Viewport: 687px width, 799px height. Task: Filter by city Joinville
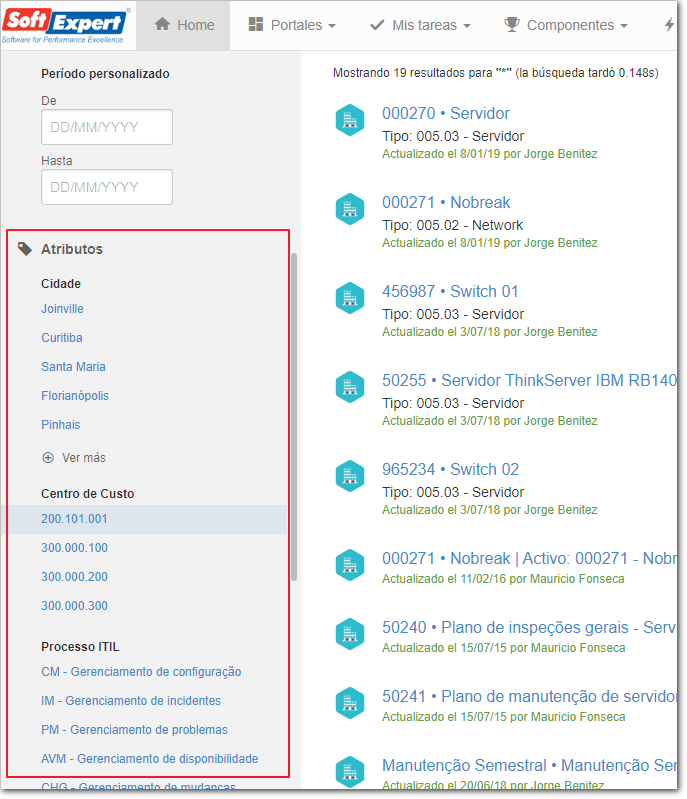point(62,309)
